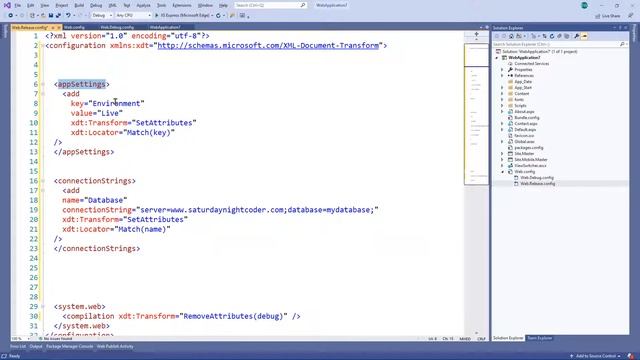Open the File menu

pos(17,5)
